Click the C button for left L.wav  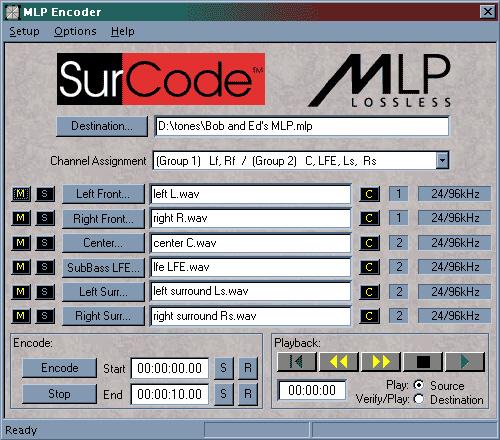tap(369, 194)
